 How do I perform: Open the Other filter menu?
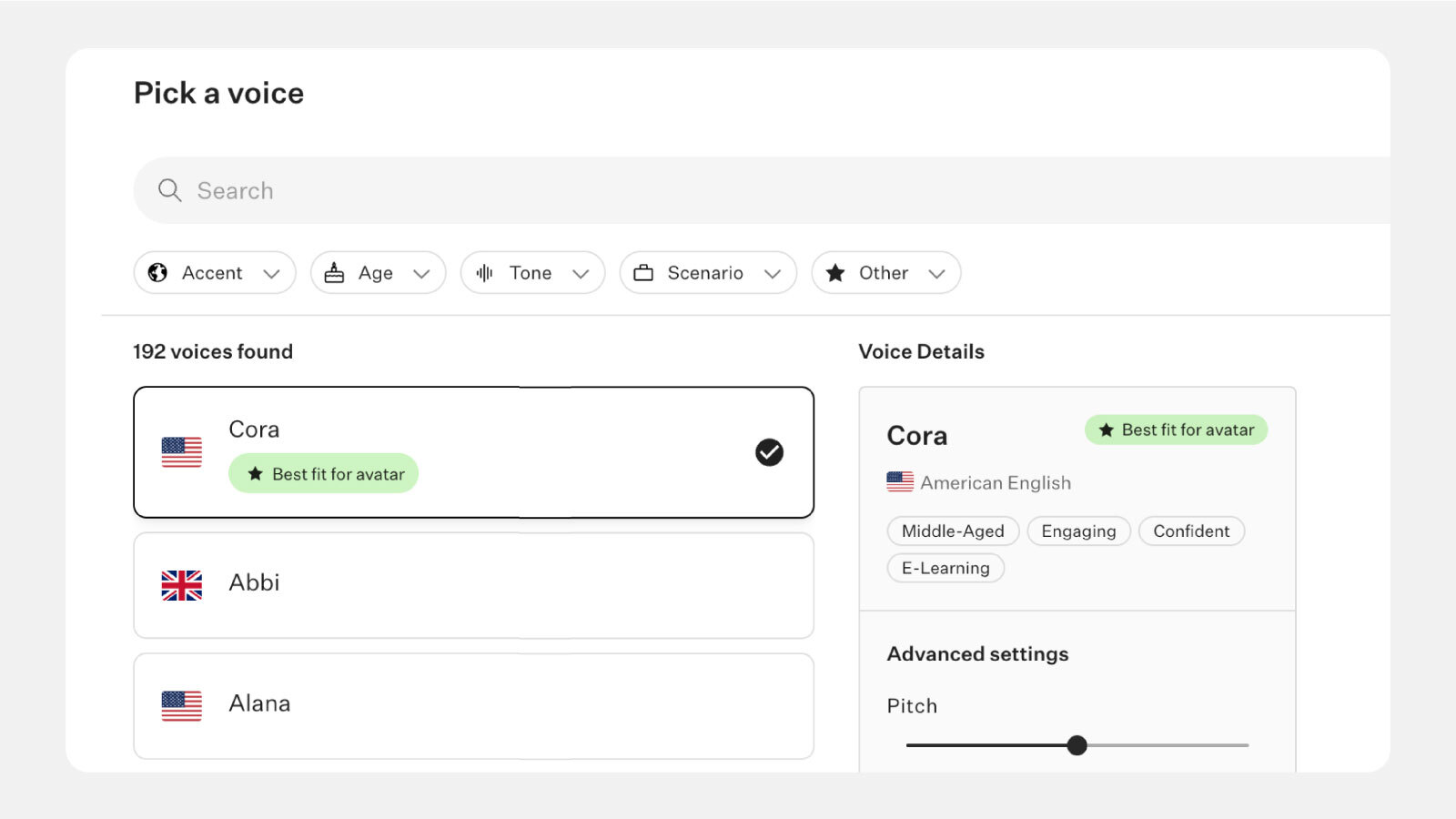[x=885, y=273]
